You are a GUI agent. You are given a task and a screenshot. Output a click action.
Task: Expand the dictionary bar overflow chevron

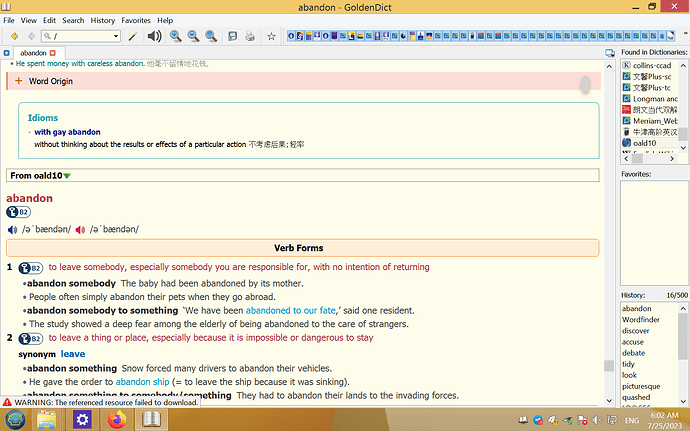(x=685, y=33)
